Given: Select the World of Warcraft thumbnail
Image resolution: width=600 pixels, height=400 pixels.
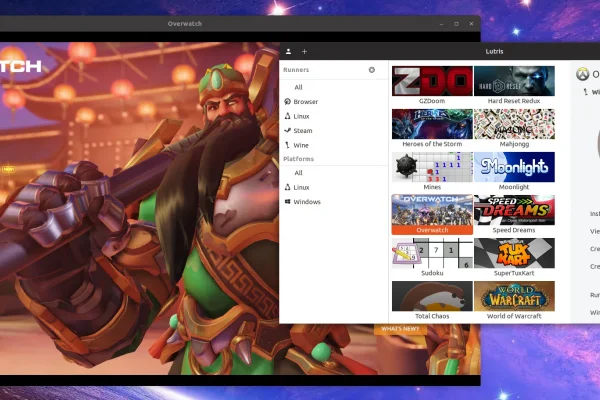Looking at the screenshot, I should tap(514, 296).
